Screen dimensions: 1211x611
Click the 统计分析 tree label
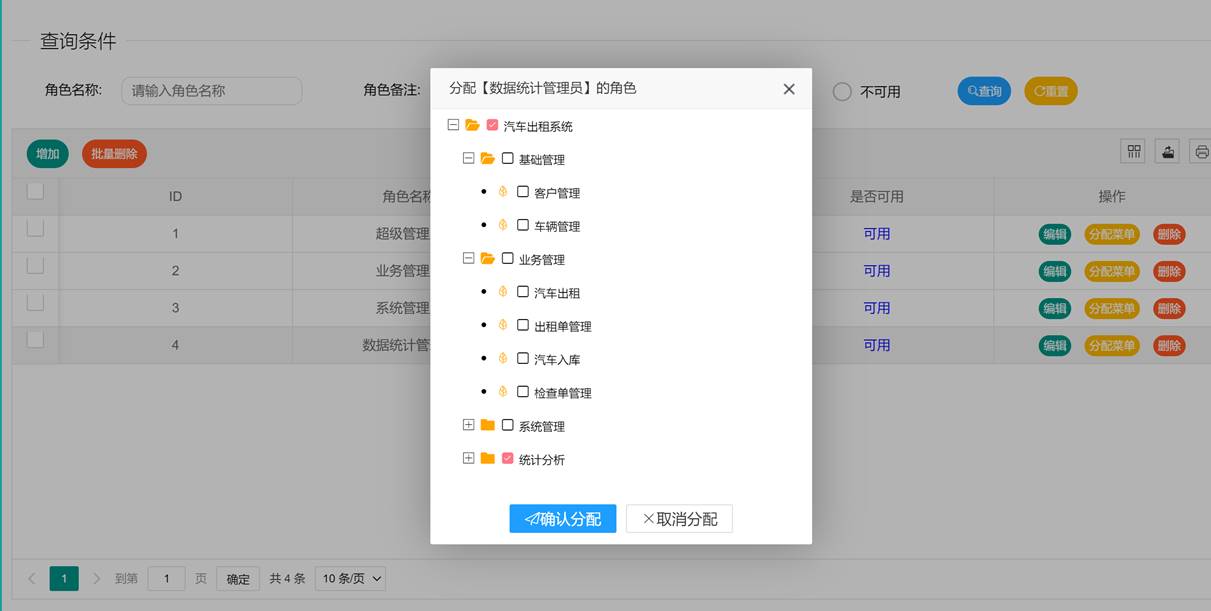click(x=542, y=459)
